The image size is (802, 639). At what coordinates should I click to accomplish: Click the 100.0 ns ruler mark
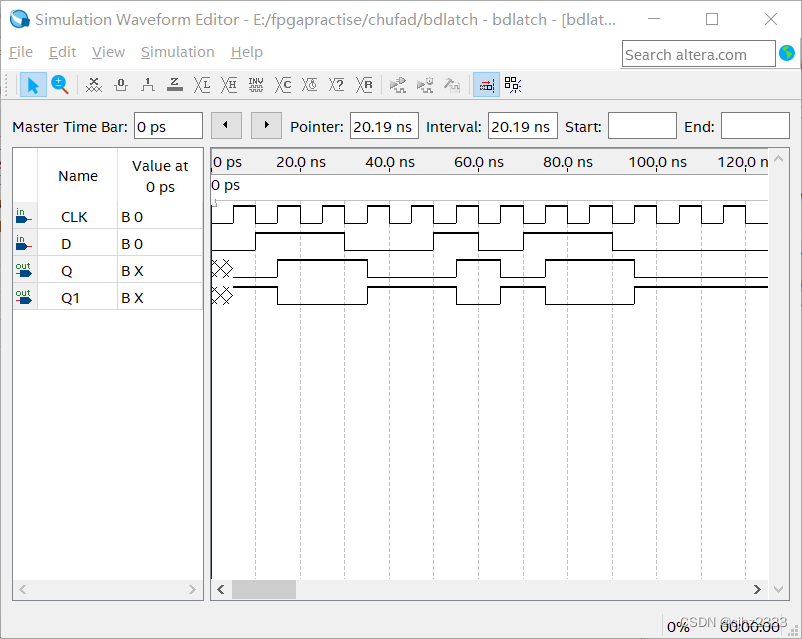[657, 162]
